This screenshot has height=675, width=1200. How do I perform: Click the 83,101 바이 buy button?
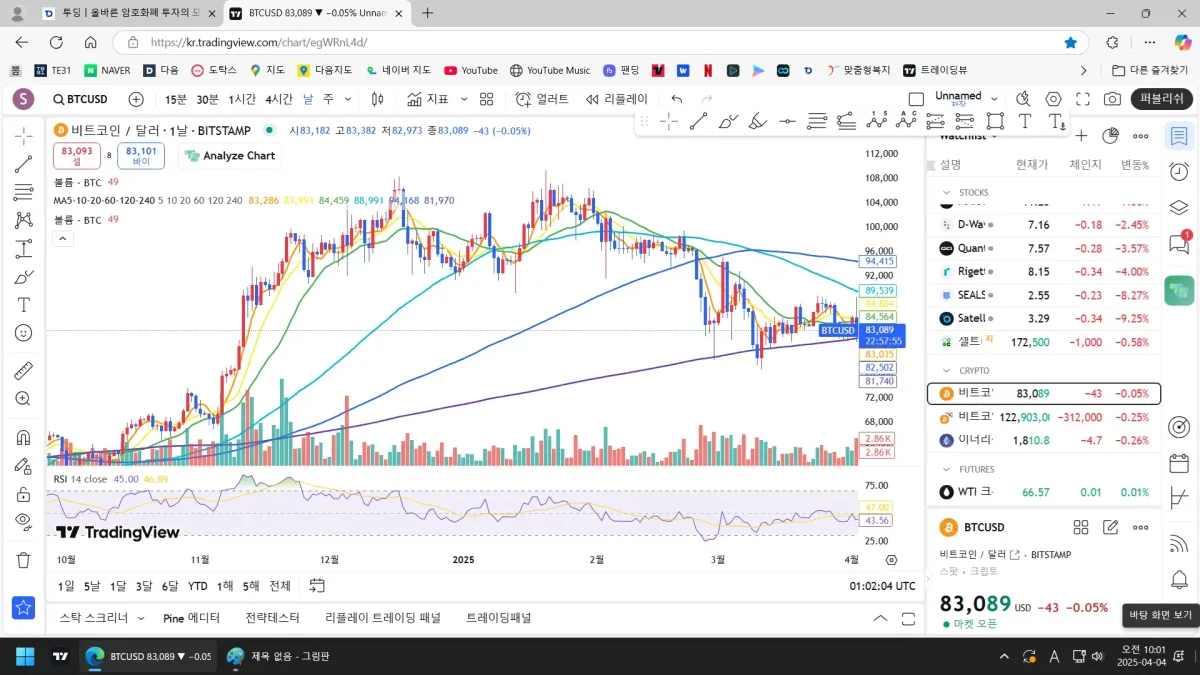pyautogui.click(x=141, y=155)
